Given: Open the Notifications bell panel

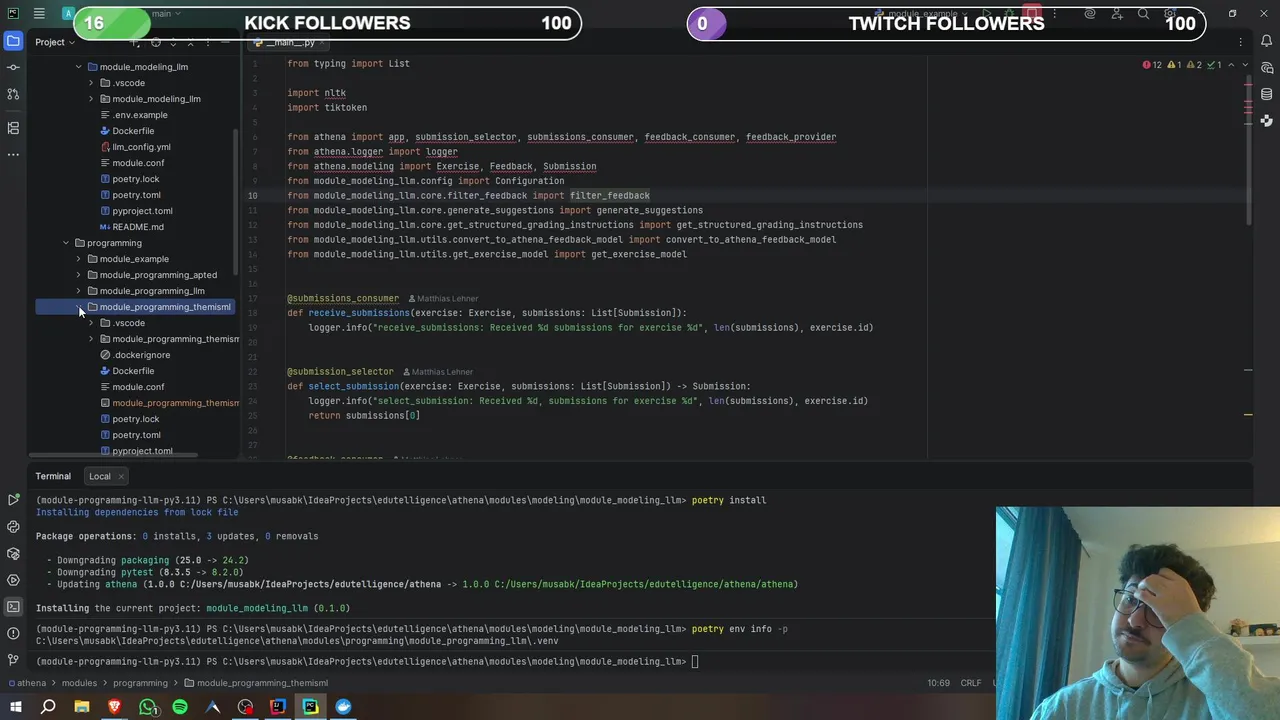Looking at the screenshot, I should 1267,41.
